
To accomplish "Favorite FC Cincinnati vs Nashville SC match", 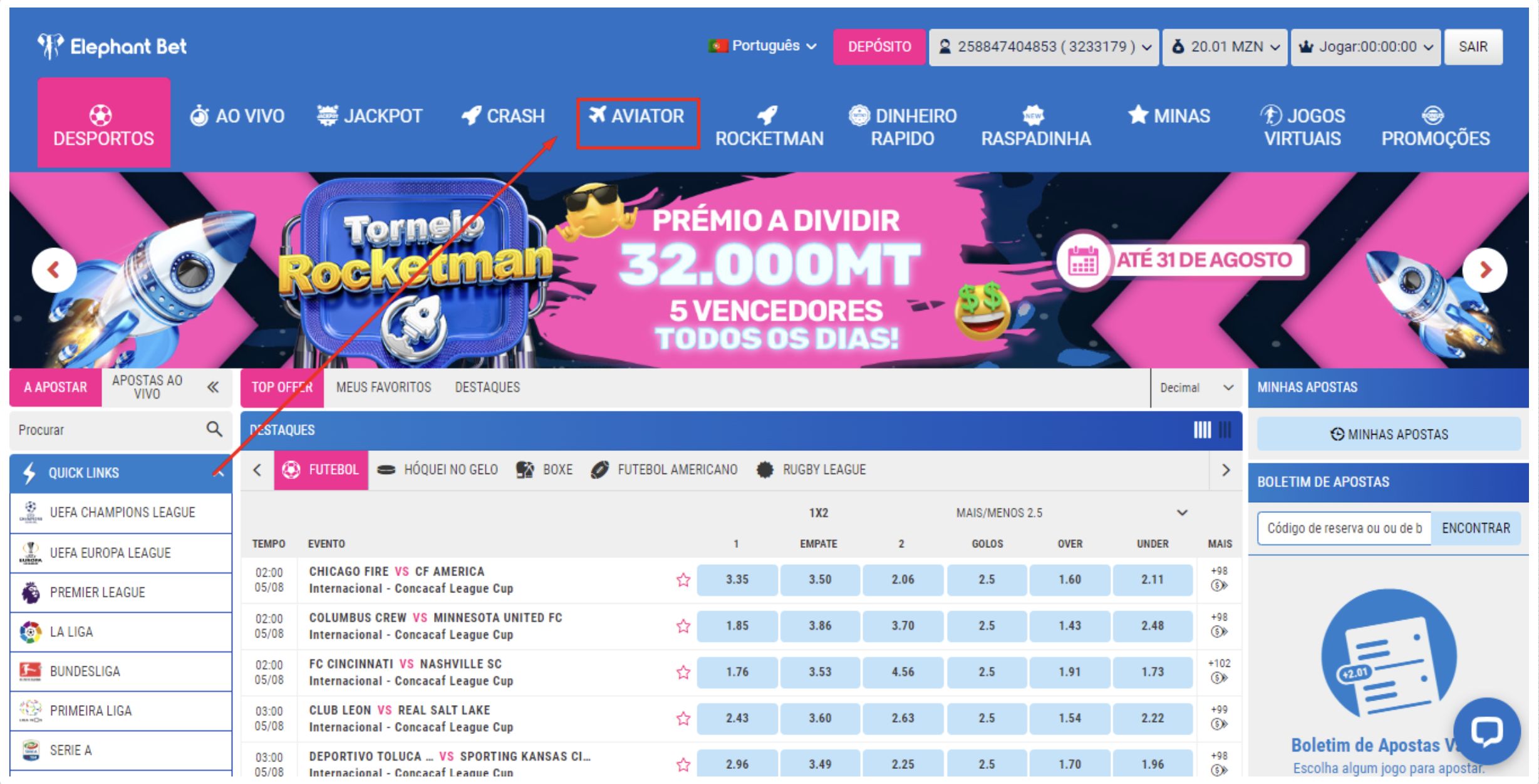I will (x=683, y=673).
